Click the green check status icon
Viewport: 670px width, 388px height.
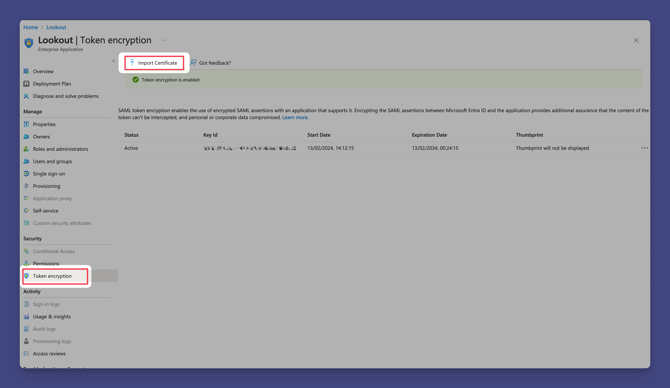[x=135, y=80]
